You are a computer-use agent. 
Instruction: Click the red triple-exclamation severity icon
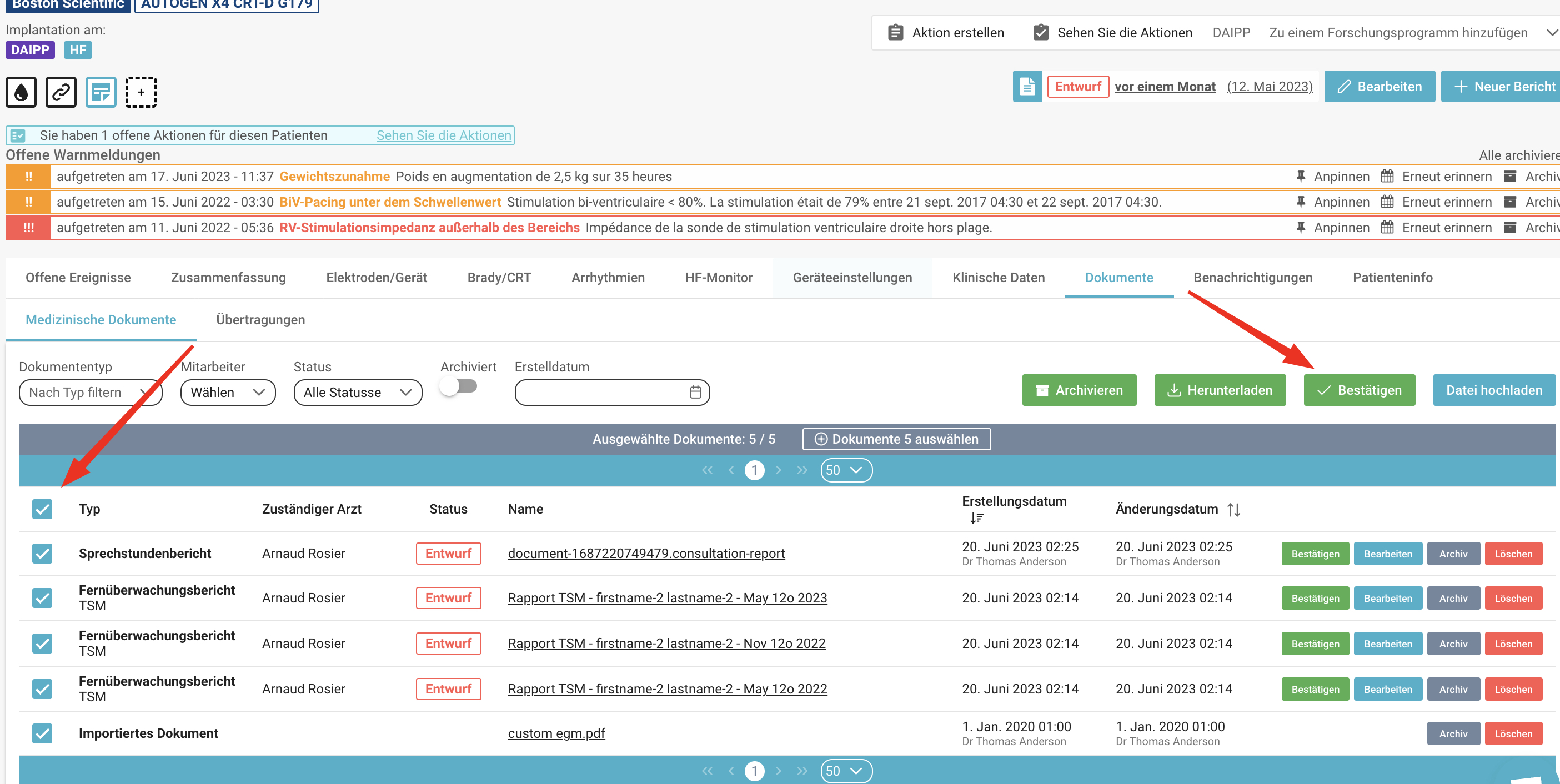[28, 228]
